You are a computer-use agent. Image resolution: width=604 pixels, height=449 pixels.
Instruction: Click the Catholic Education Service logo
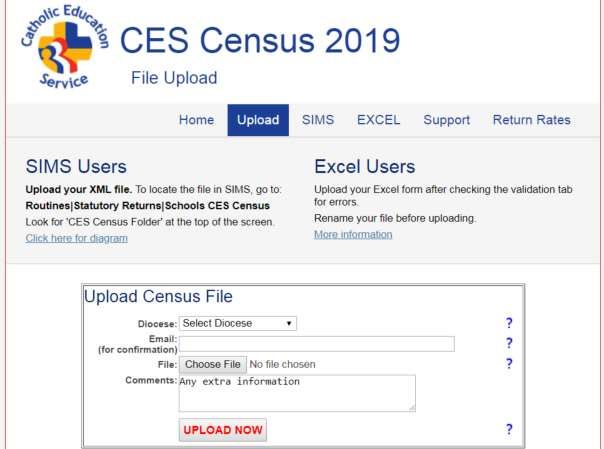64,47
